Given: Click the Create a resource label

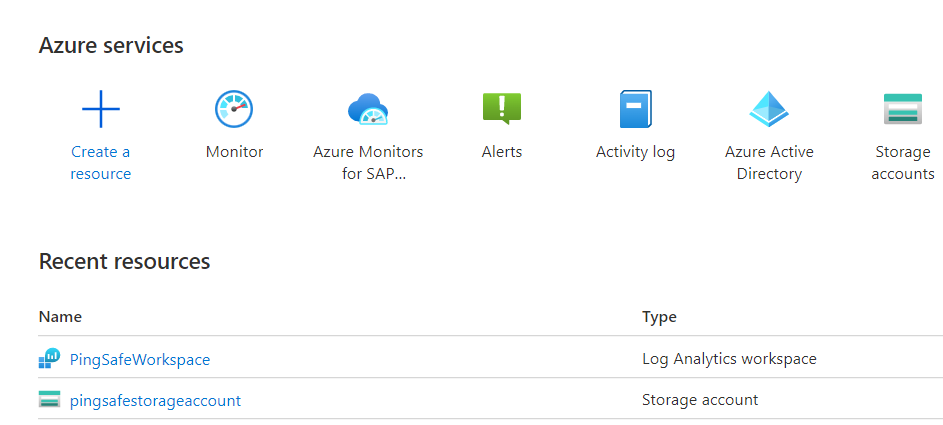Looking at the screenshot, I should click(100, 163).
